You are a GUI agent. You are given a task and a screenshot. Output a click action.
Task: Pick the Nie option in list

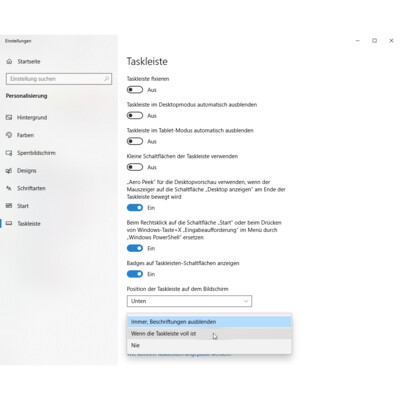pos(209,345)
